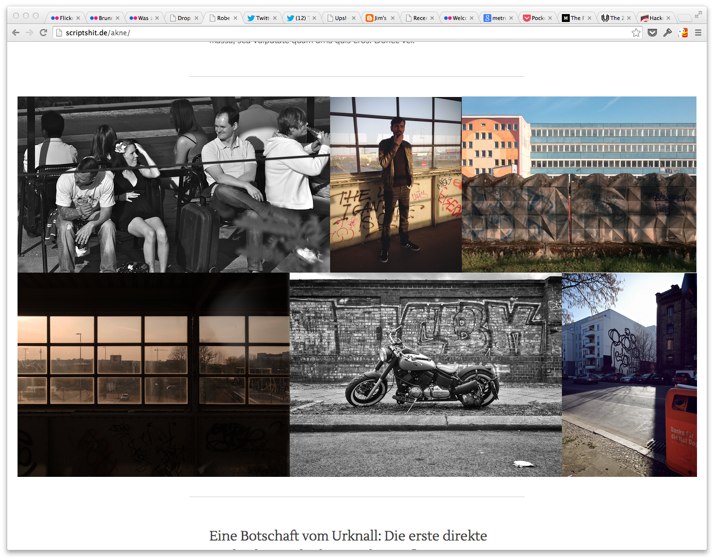714x560 pixels.
Task: Enter fullscreen with the window expand arrows
Action: (698, 15)
